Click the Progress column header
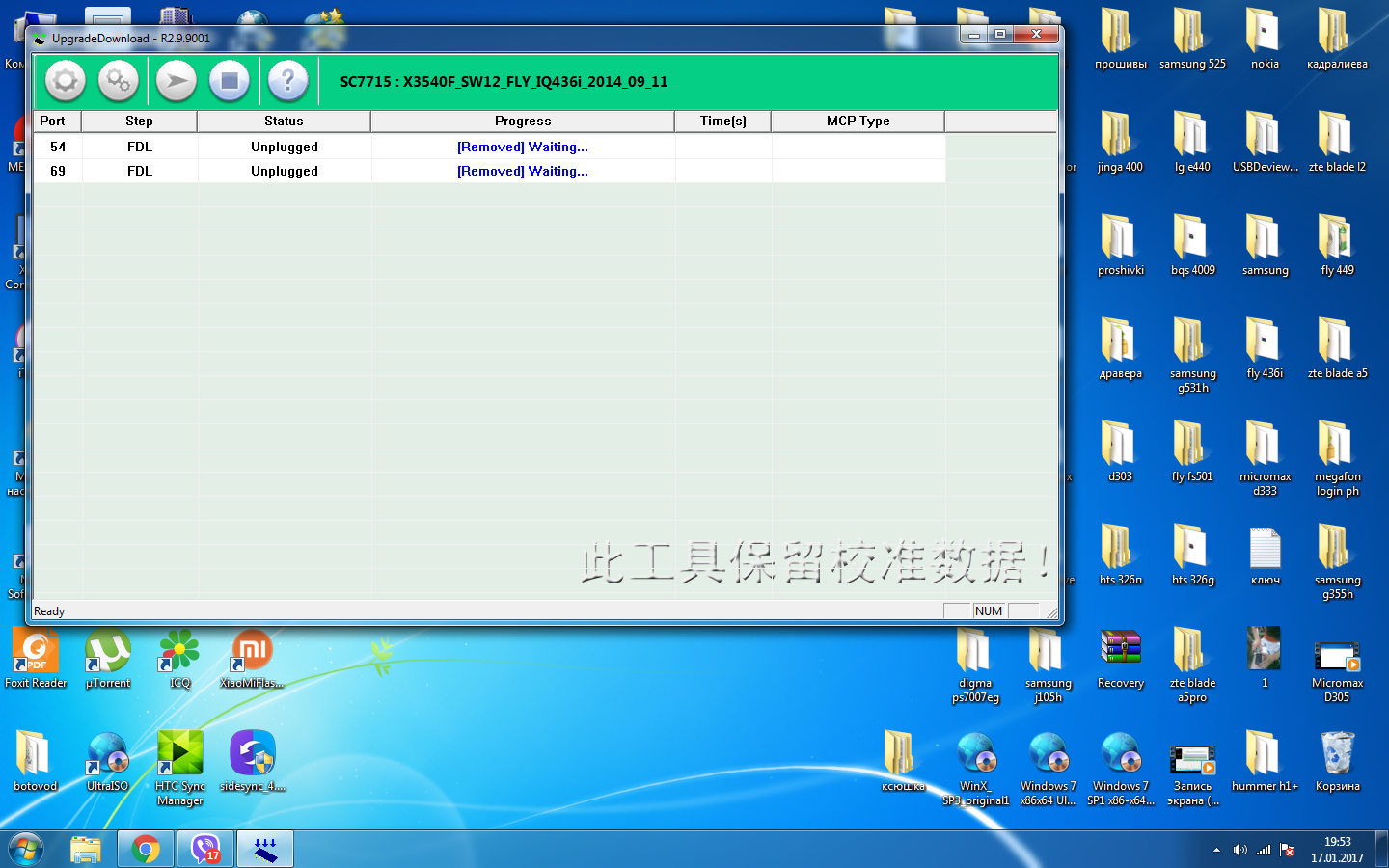 [523, 121]
